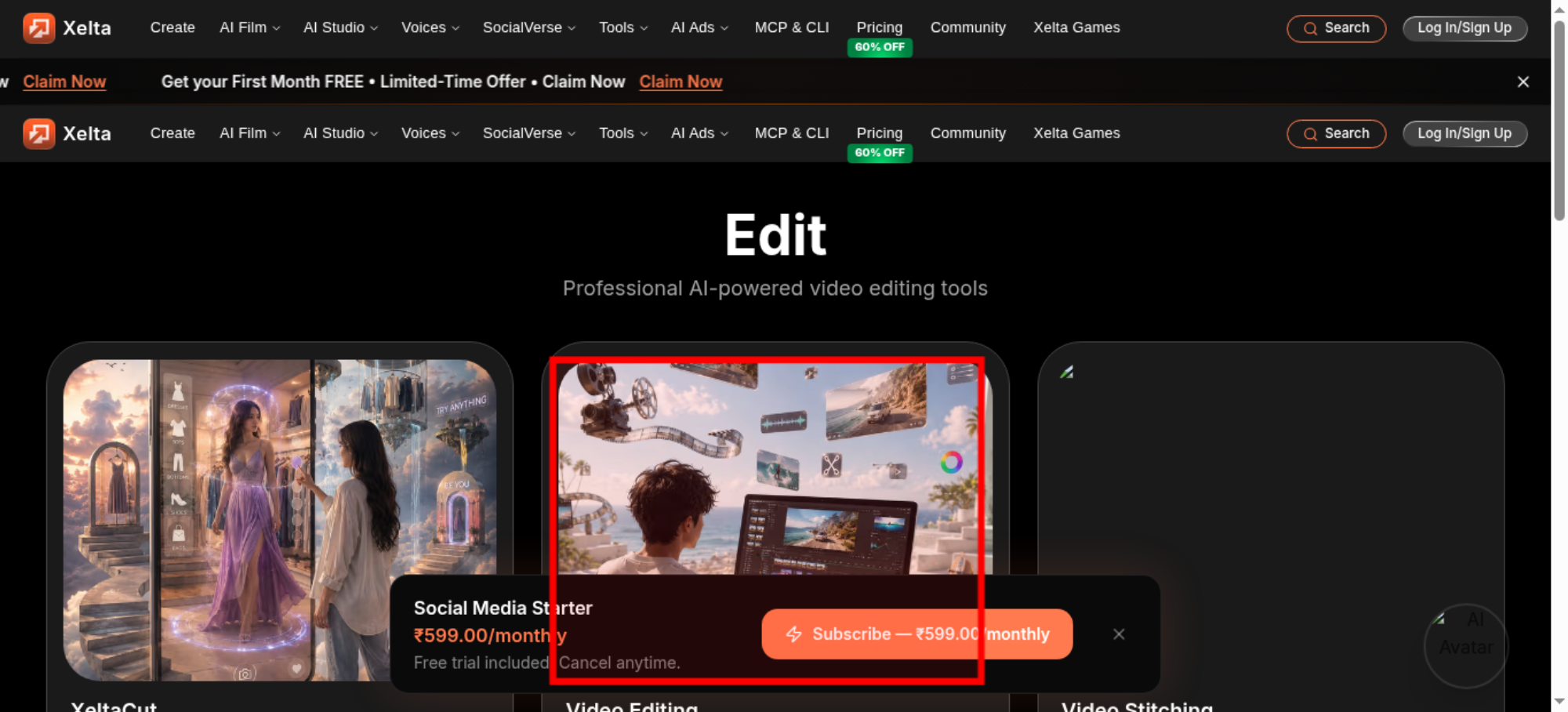Expand the AI Studio dropdown in the upper header
The image size is (1568, 712).
341,27
